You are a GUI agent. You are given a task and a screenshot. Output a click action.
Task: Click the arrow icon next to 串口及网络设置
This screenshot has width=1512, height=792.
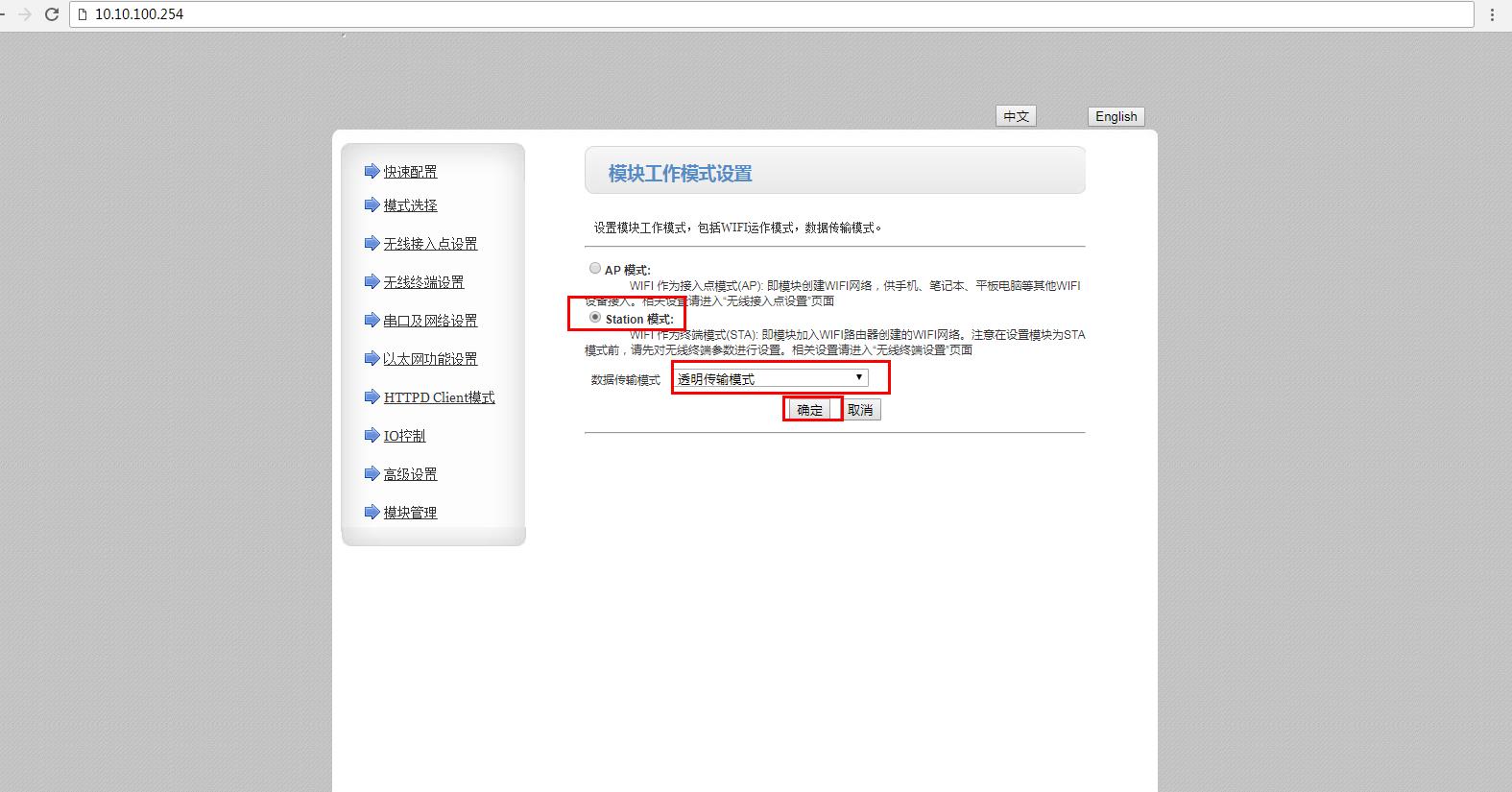click(372, 320)
